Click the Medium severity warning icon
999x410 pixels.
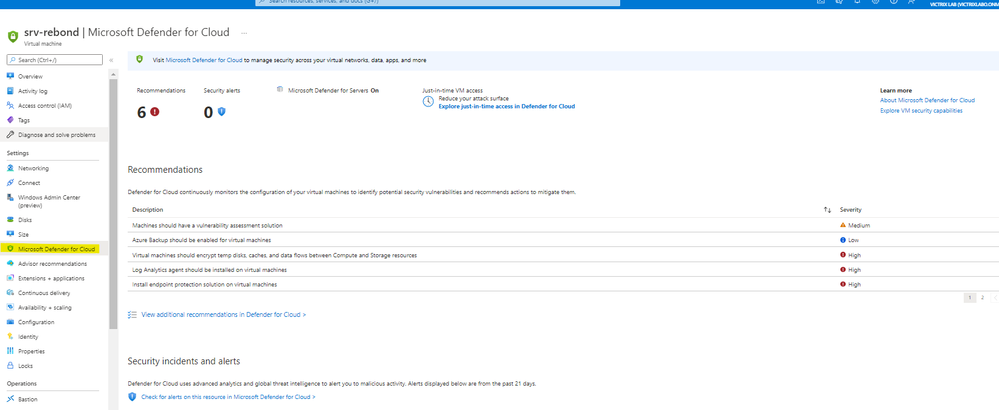click(843, 225)
